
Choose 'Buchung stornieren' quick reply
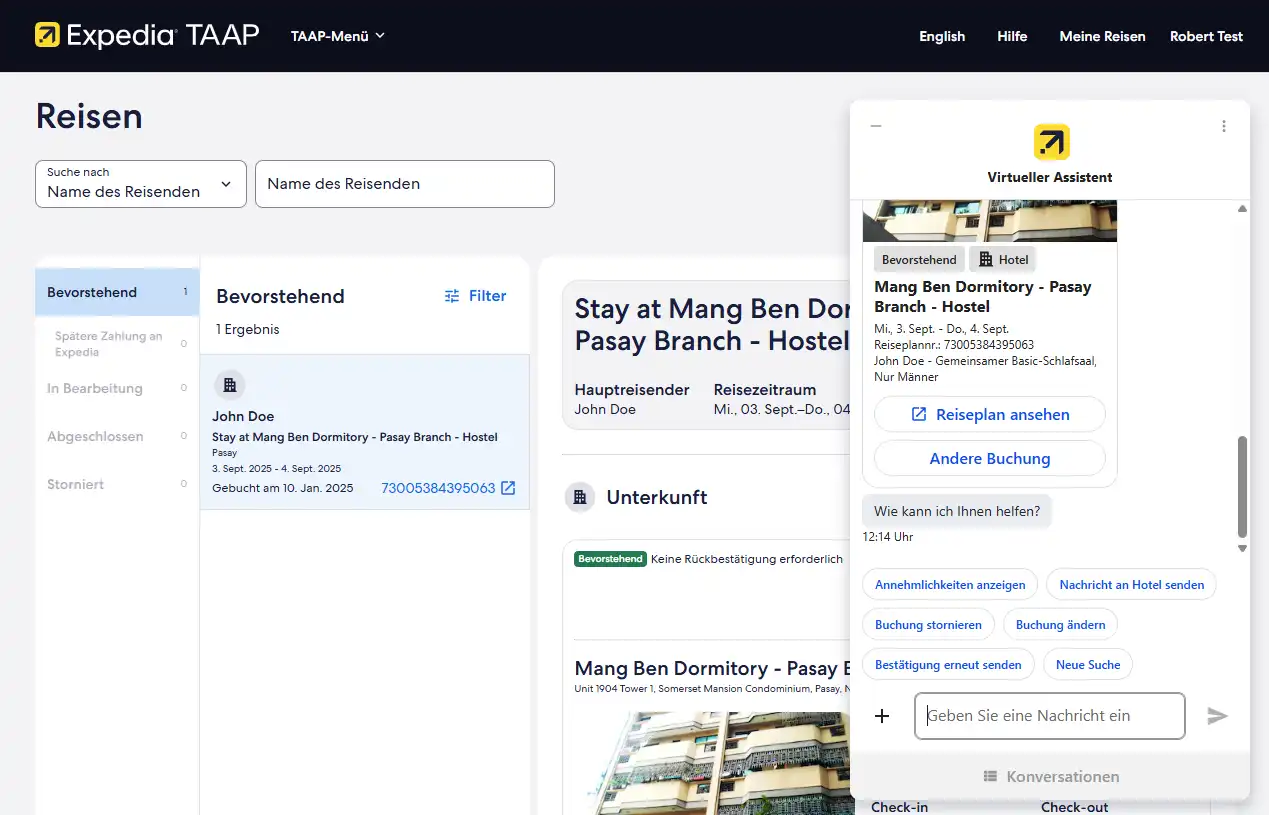point(928,624)
